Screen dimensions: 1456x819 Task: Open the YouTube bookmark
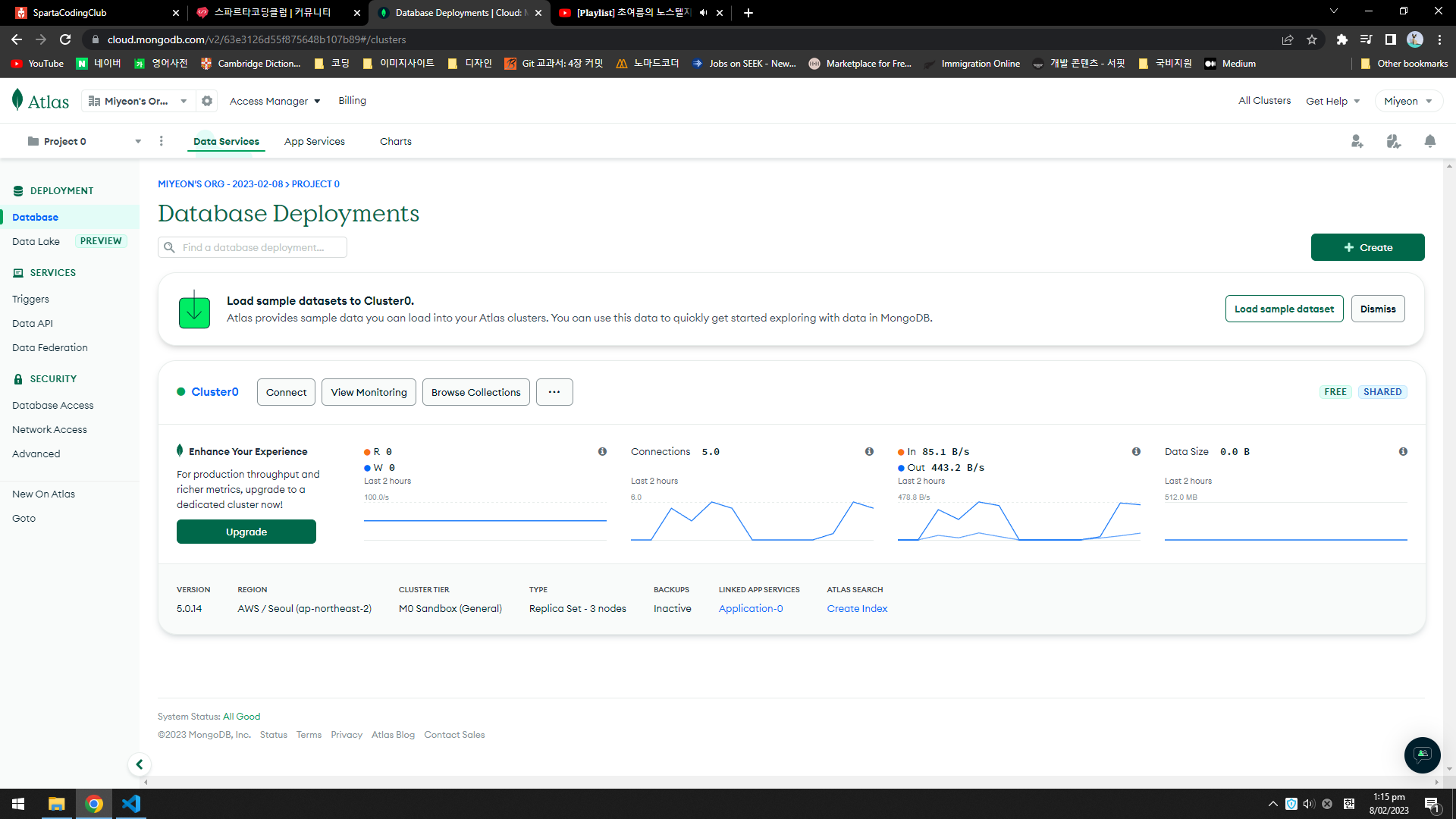tap(38, 64)
